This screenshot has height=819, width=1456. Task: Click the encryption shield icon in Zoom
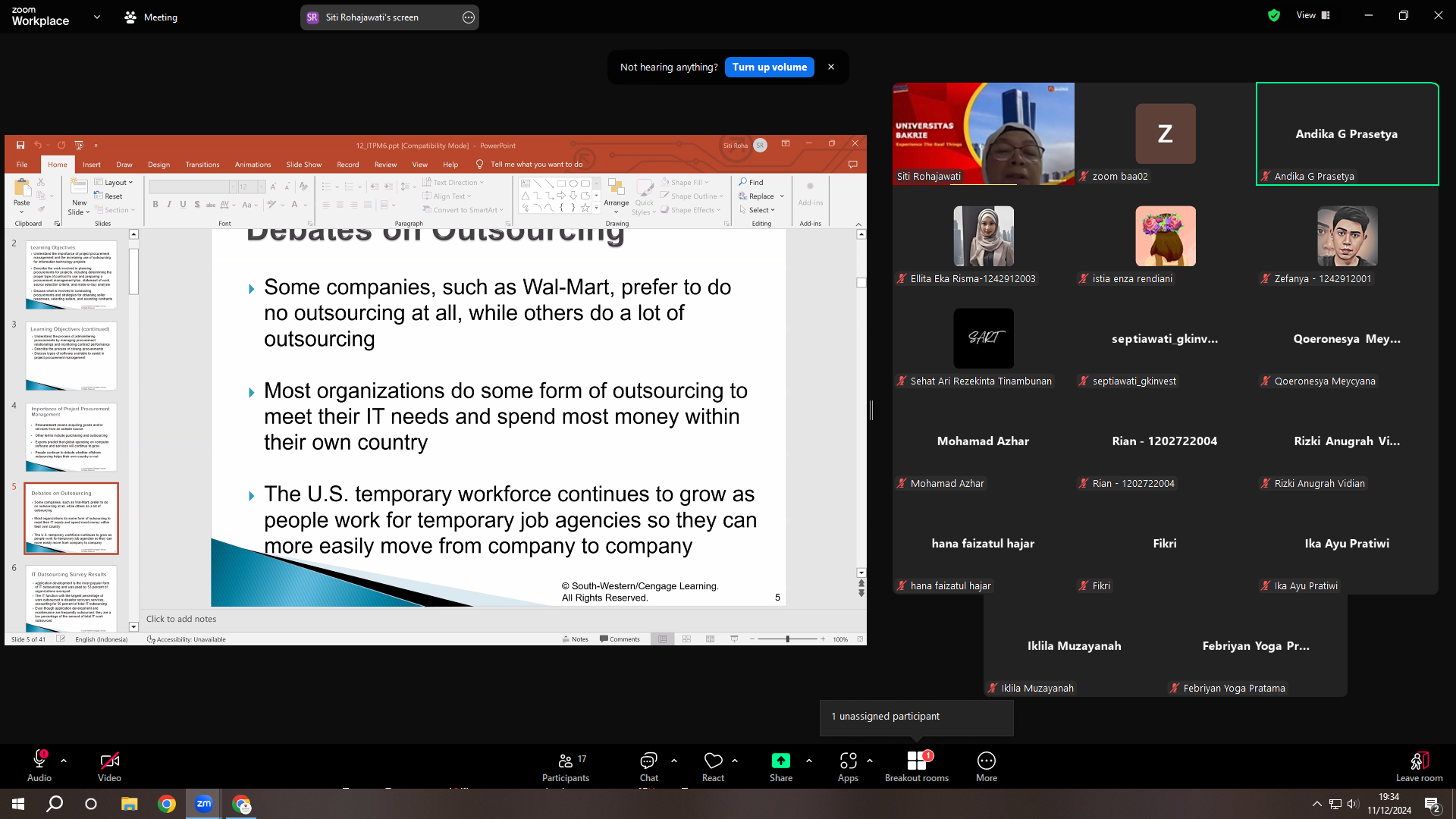1274,15
